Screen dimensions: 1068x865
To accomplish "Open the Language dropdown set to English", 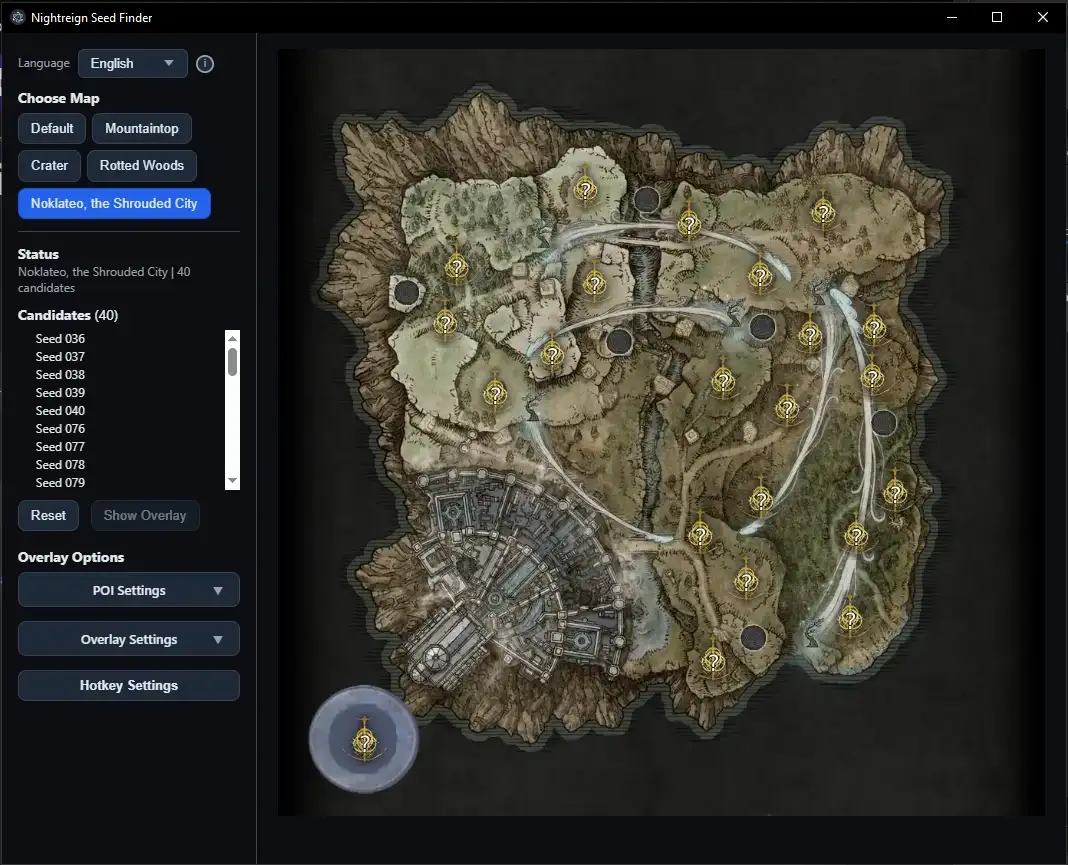I will tap(132, 63).
